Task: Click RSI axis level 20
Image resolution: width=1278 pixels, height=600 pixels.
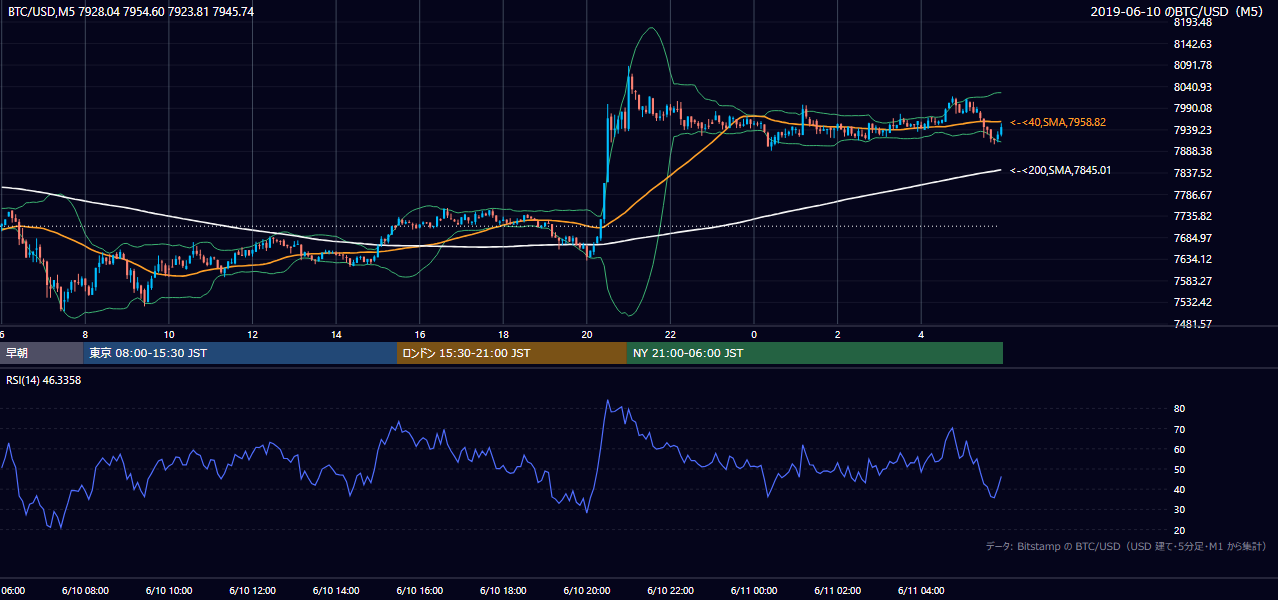Action: pos(1179,530)
